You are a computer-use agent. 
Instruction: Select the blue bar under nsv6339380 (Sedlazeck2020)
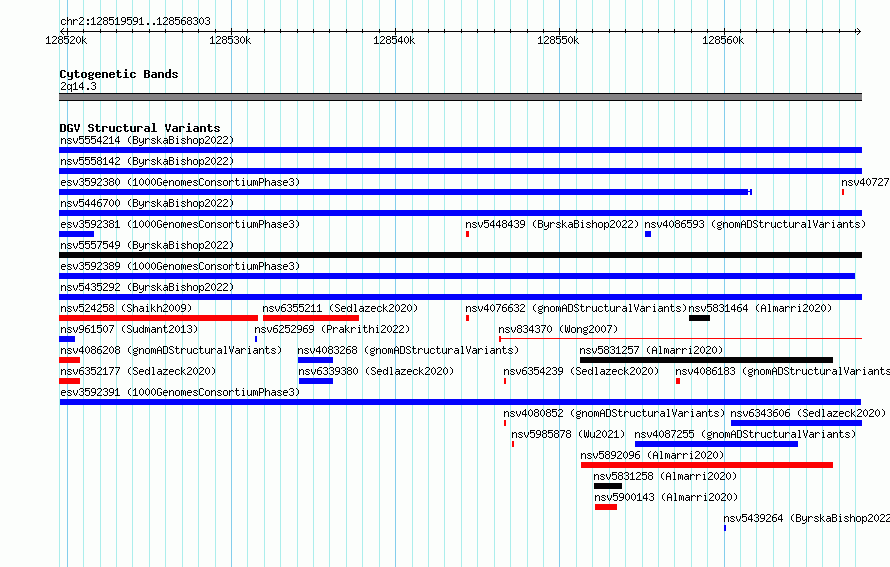[316, 381]
